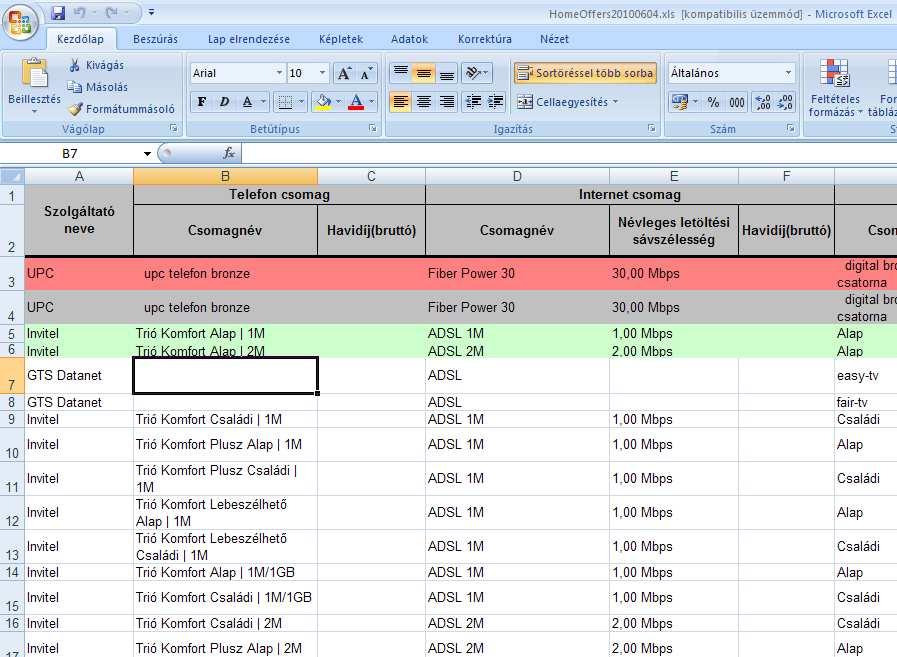Apply the red font color
Screen dimensions: 897x657
point(356,102)
